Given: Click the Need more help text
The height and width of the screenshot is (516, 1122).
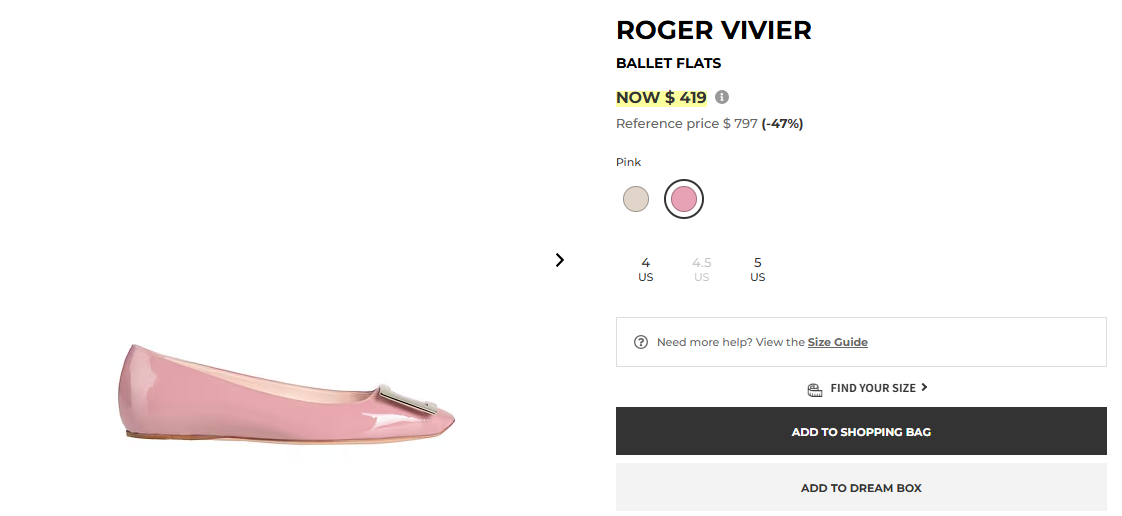Looking at the screenshot, I should (730, 342).
